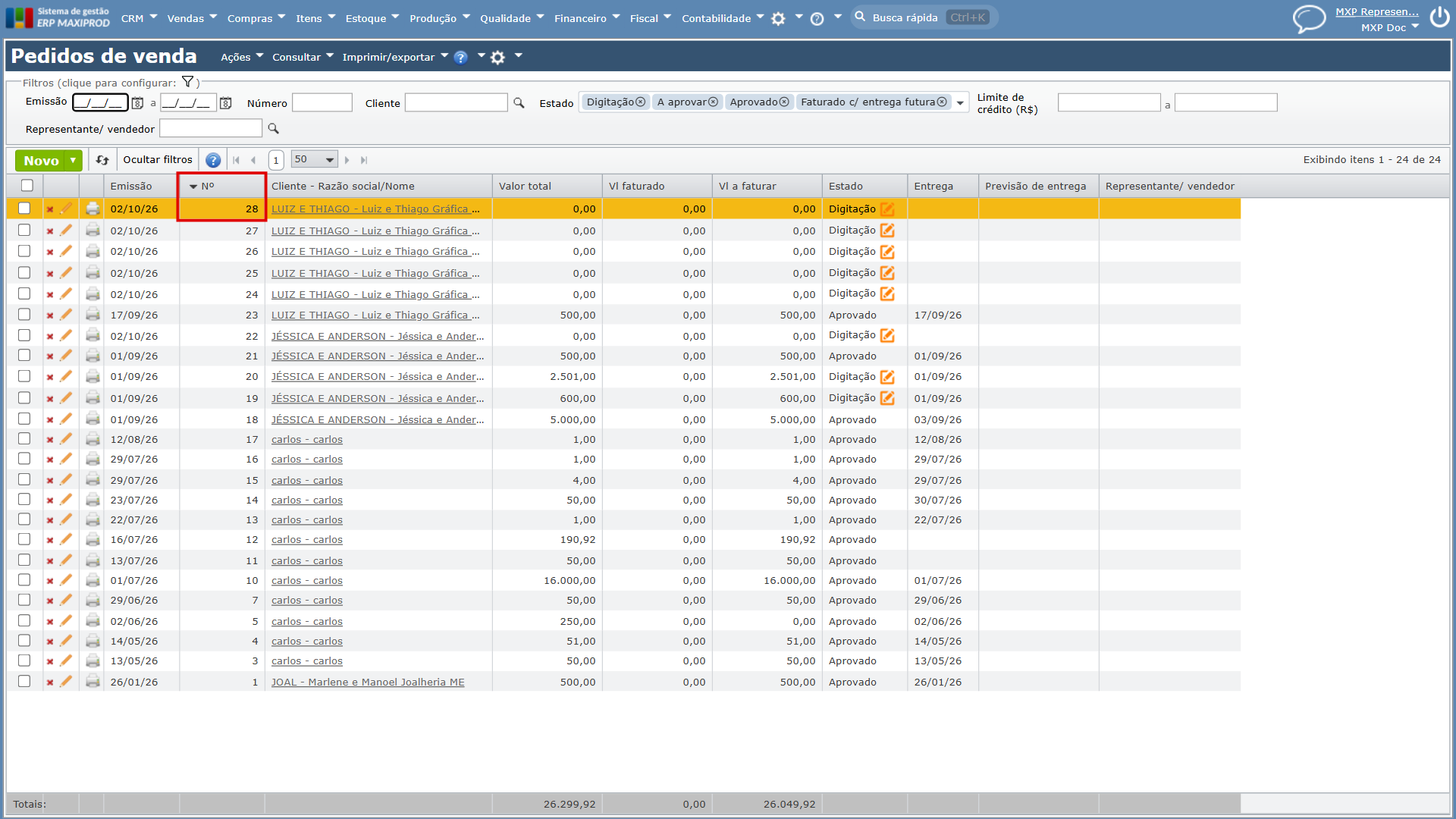Check the checkbox for order number 17
The height and width of the screenshot is (819, 1456).
coord(24,439)
